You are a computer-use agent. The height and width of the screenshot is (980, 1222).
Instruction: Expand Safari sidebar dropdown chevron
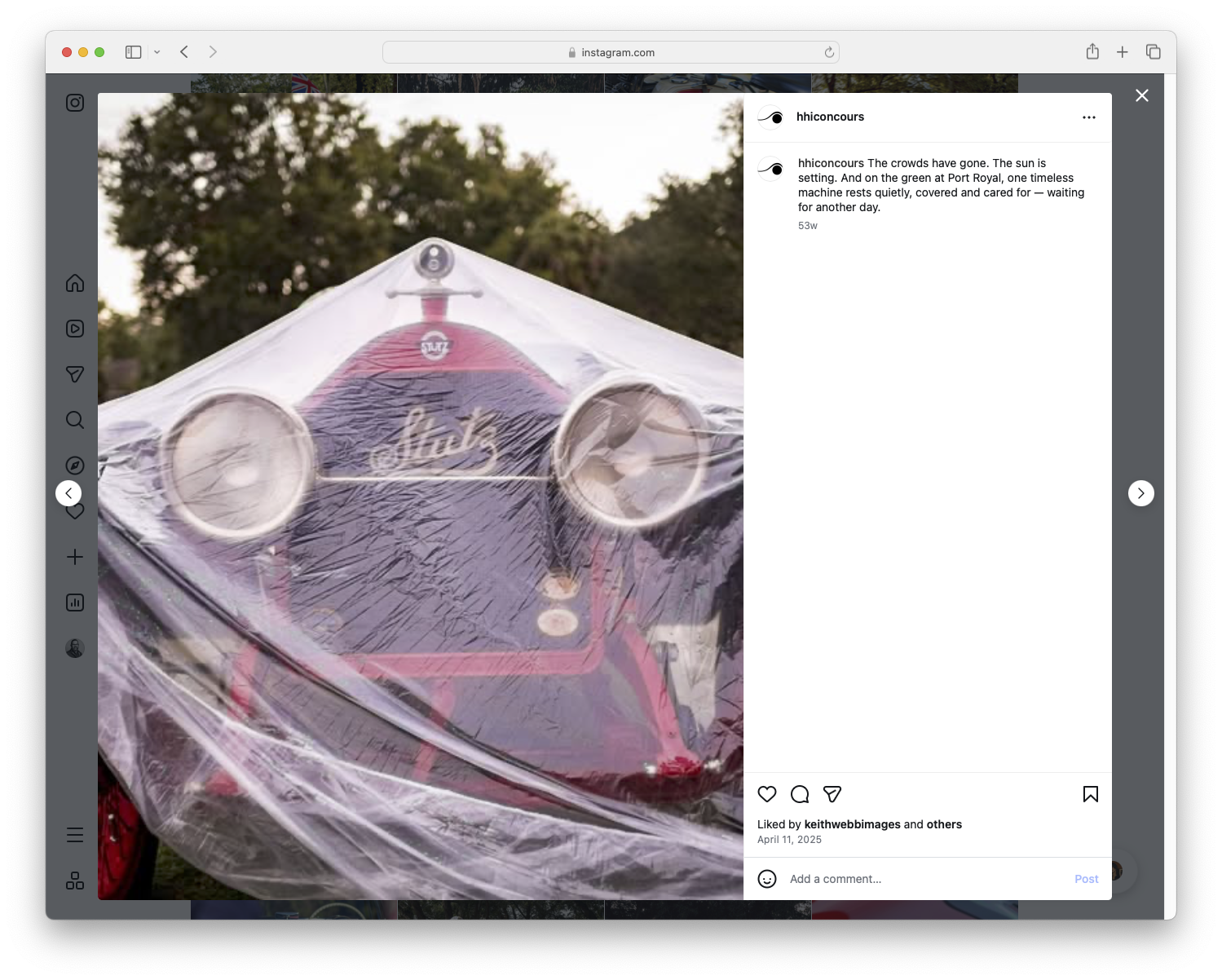[157, 52]
